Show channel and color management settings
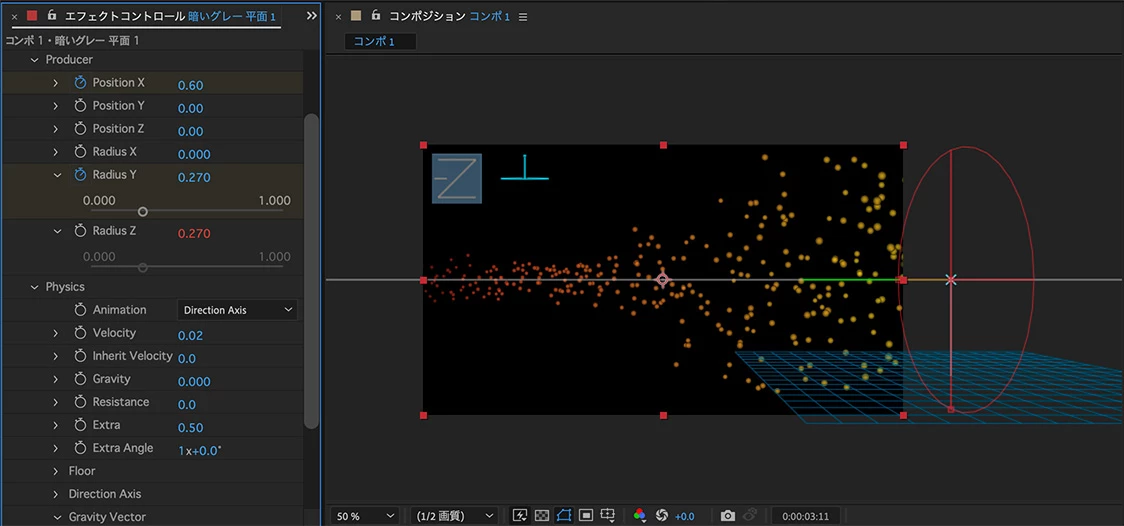1124x526 pixels. [639, 515]
